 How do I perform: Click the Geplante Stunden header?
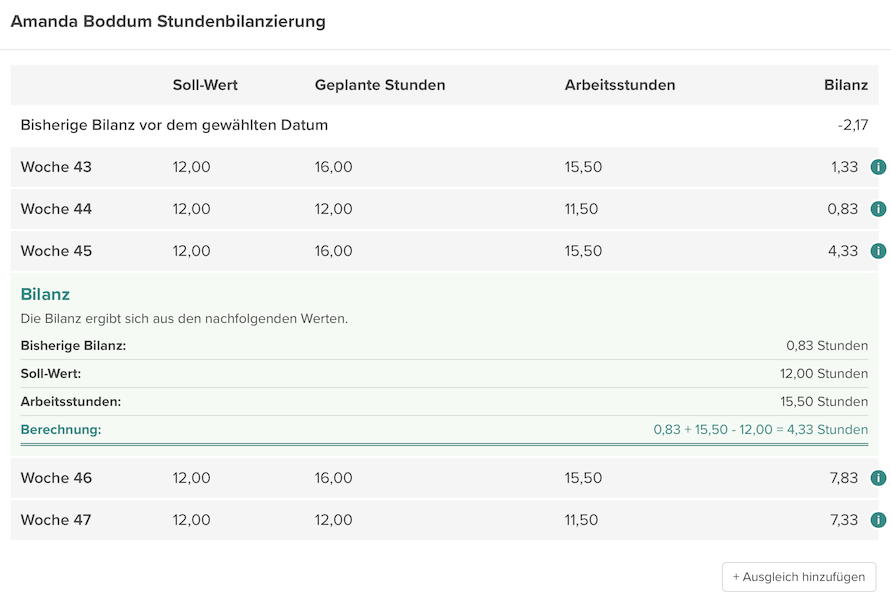379,85
